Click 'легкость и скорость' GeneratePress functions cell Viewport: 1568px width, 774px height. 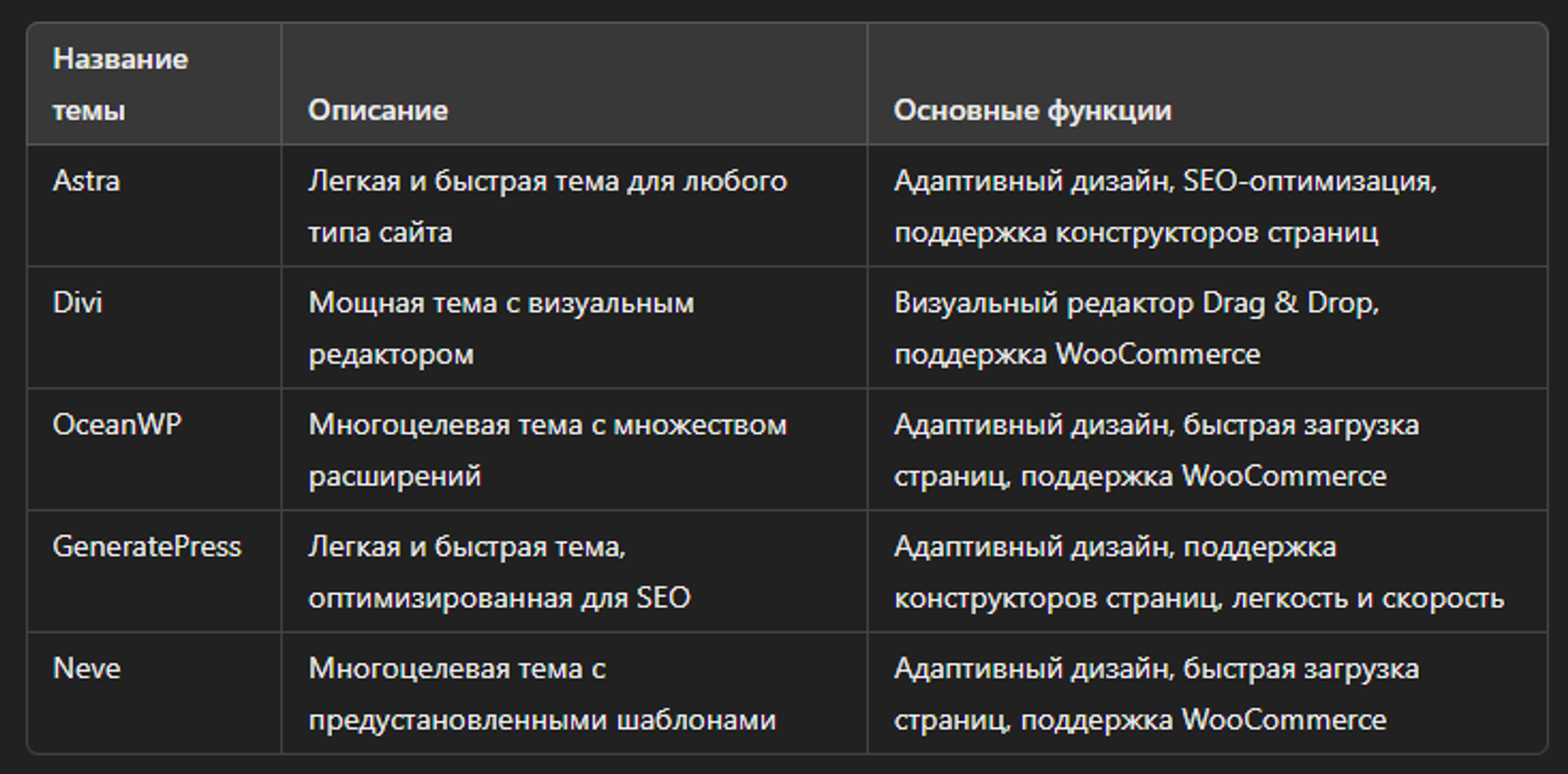click(1207, 571)
